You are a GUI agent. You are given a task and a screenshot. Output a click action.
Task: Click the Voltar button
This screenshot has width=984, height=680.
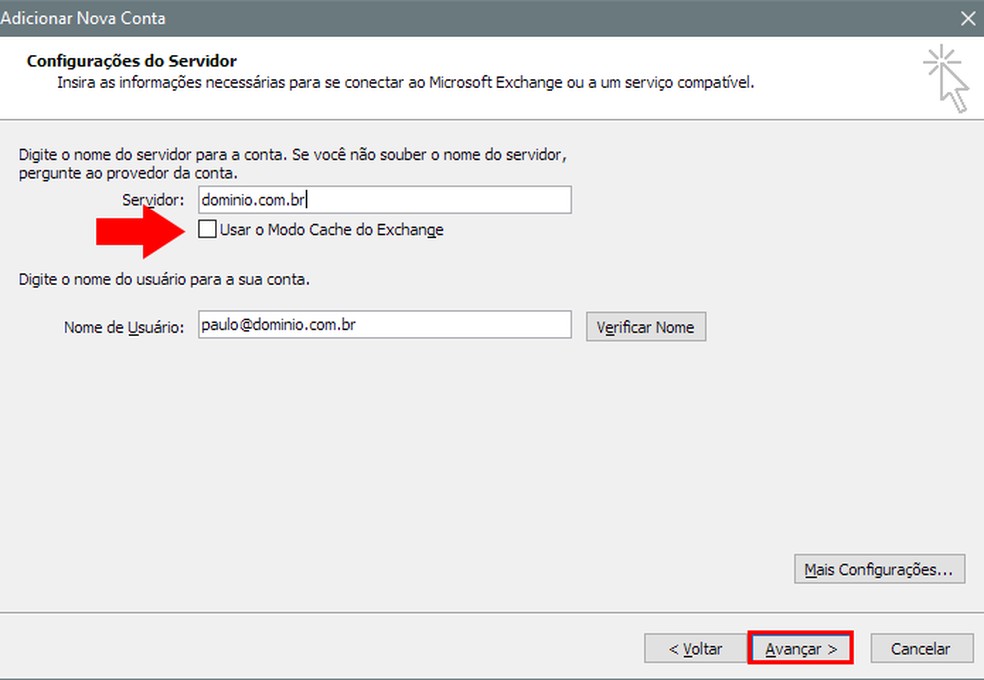point(695,648)
